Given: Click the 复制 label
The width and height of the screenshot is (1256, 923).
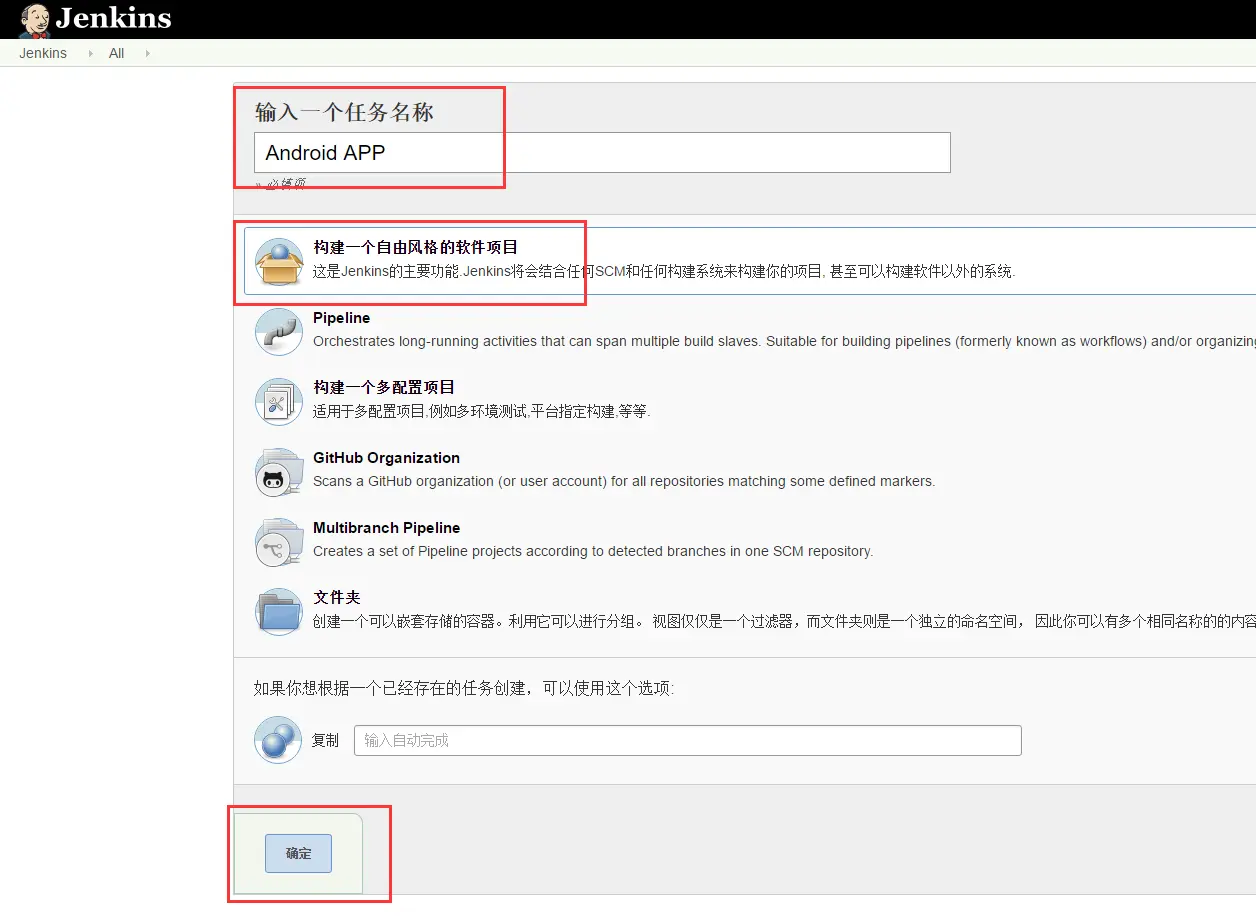Looking at the screenshot, I should click(325, 740).
